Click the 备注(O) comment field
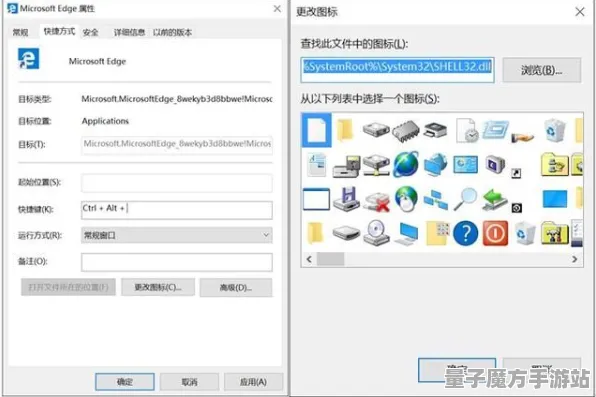Image resolution: width=596 pixels, height=397 pixels. (177, 262)
